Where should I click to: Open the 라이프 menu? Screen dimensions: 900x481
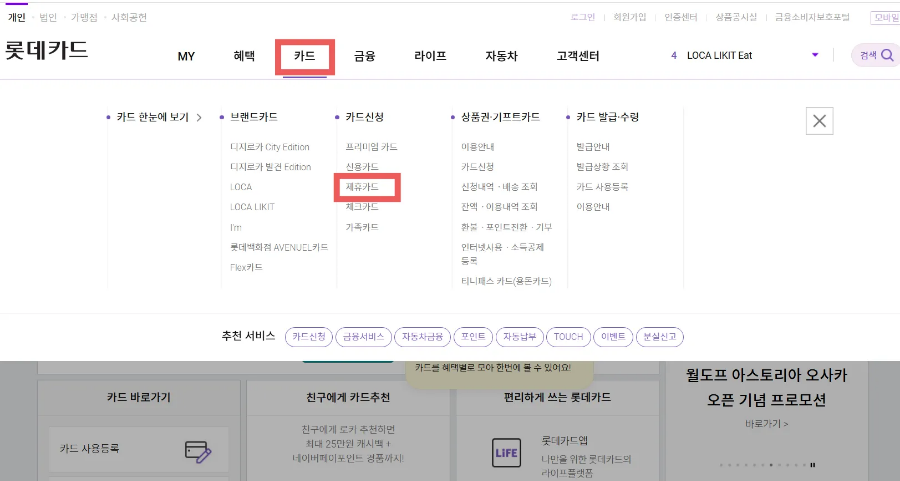point(430,56)
